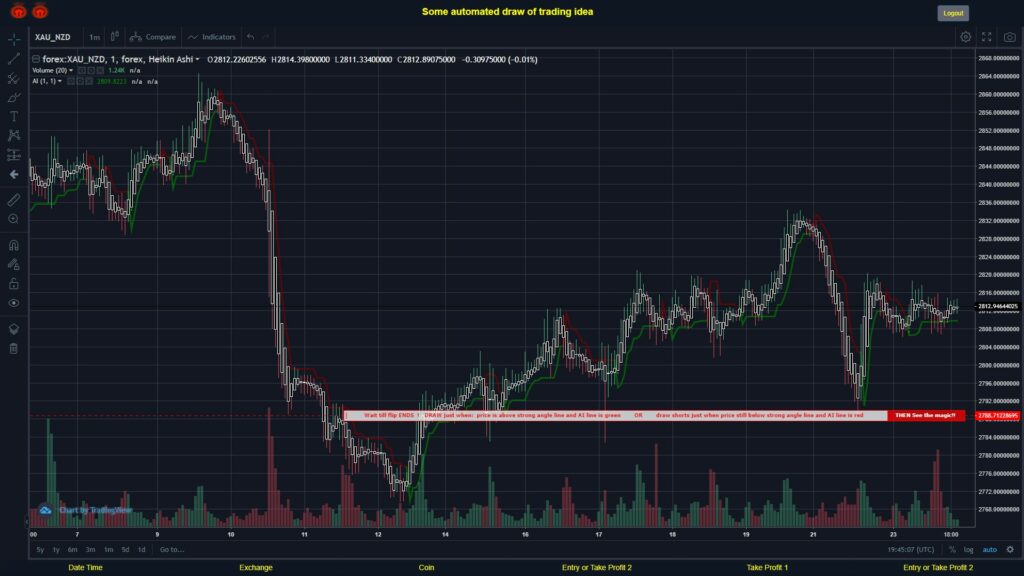The height and width of the screenshot is (576, 1024).
Task: Click the Exchange column header
Action: click(x=256, y=568)
